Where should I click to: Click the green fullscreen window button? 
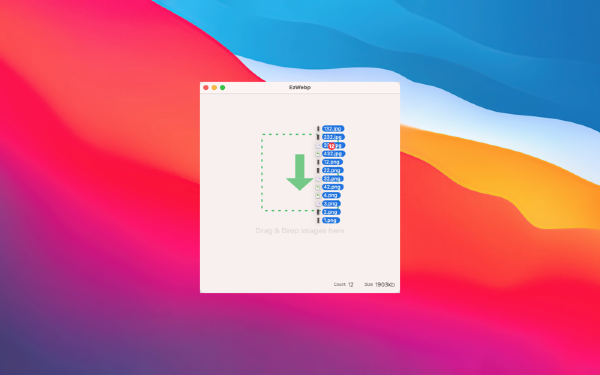(x=222, y=88)
